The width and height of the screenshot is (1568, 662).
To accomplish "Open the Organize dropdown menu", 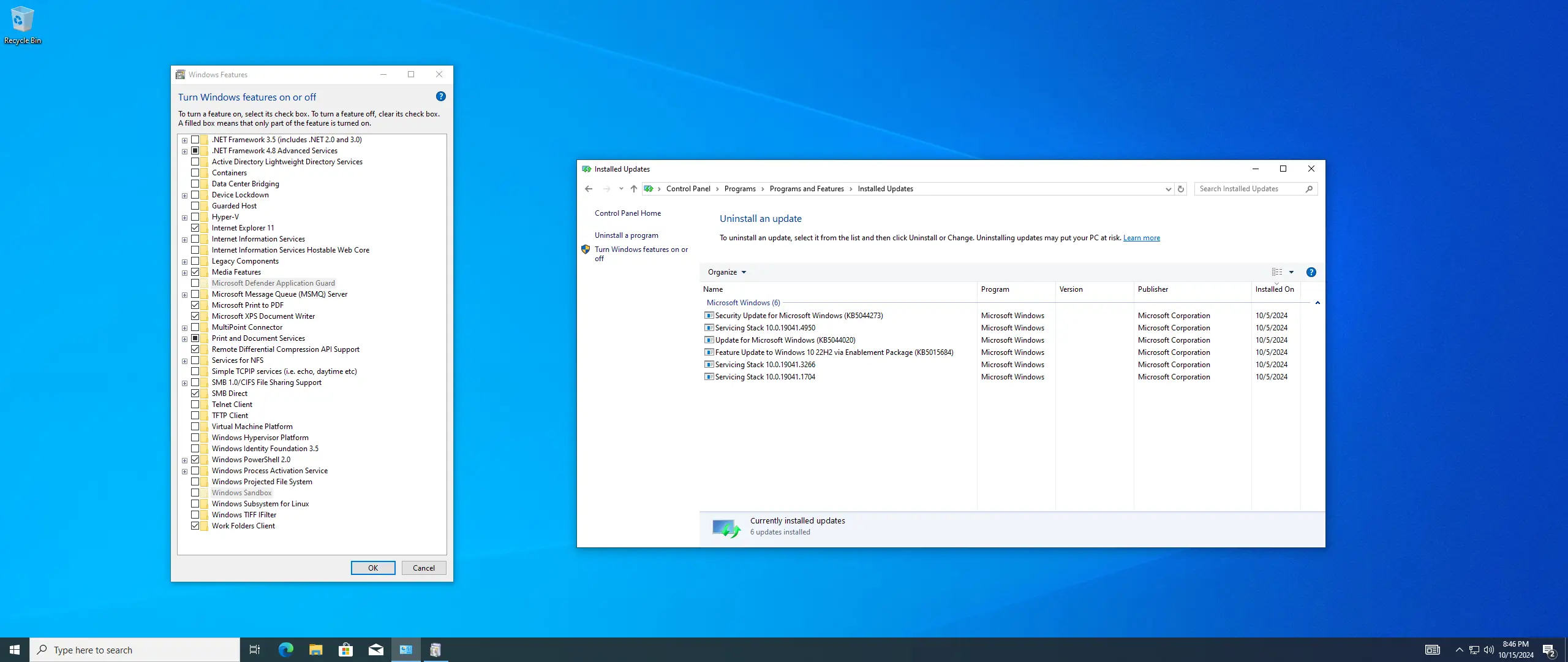I will [x=726, y=272].
